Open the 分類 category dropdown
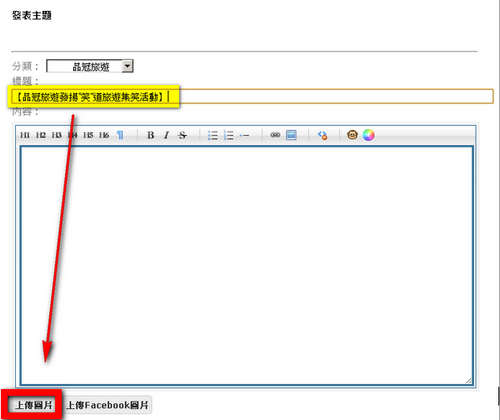500x420 pixels. (x=90, y=66)
